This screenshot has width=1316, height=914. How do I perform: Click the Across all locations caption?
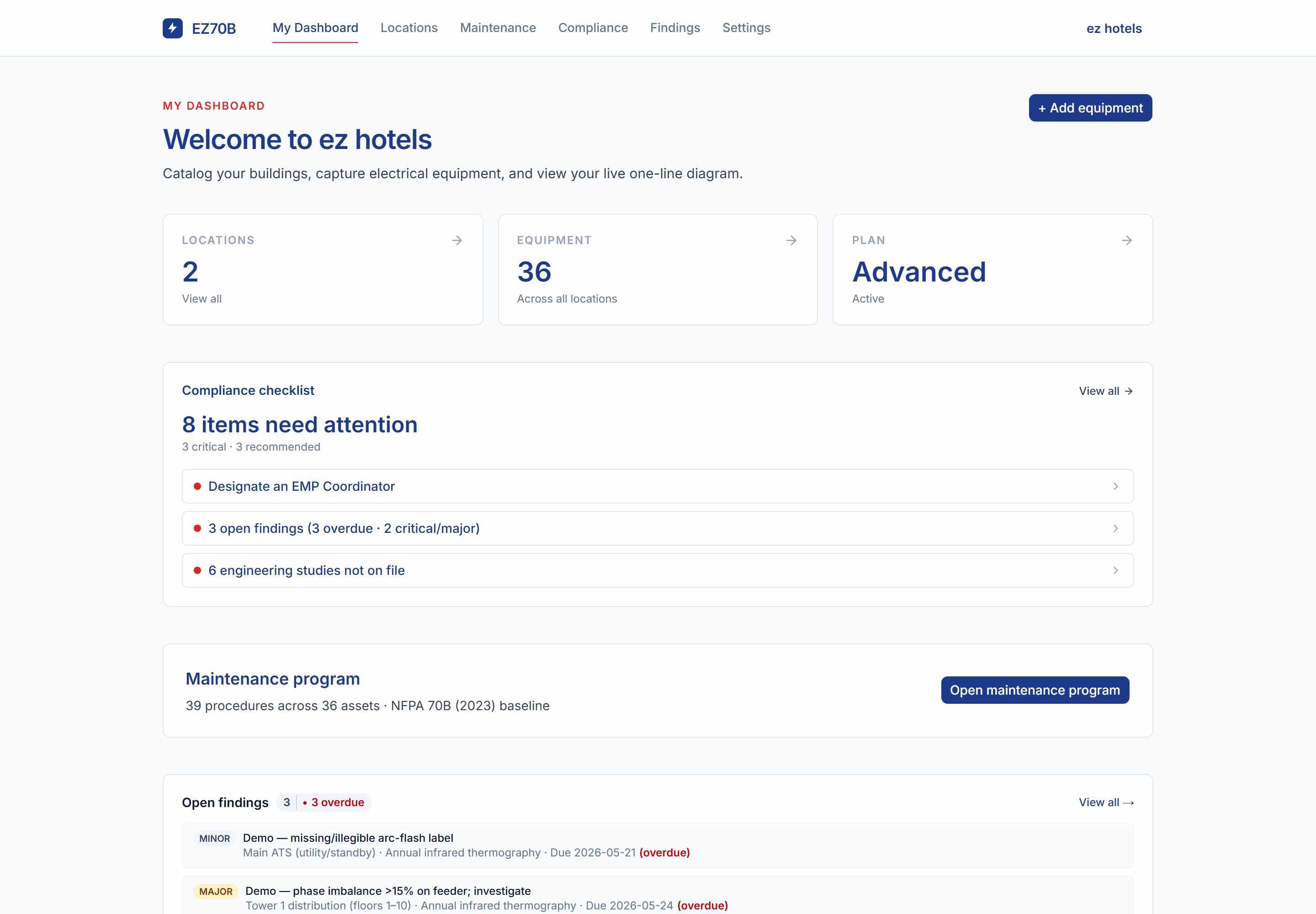567,298
